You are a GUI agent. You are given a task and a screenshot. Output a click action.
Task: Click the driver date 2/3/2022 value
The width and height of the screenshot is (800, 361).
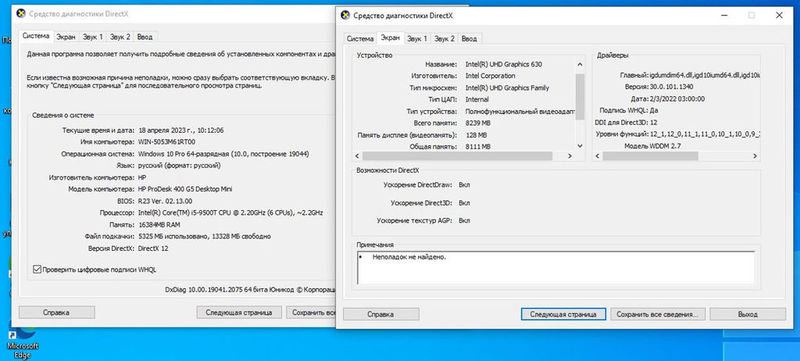[x=677, y=99]
